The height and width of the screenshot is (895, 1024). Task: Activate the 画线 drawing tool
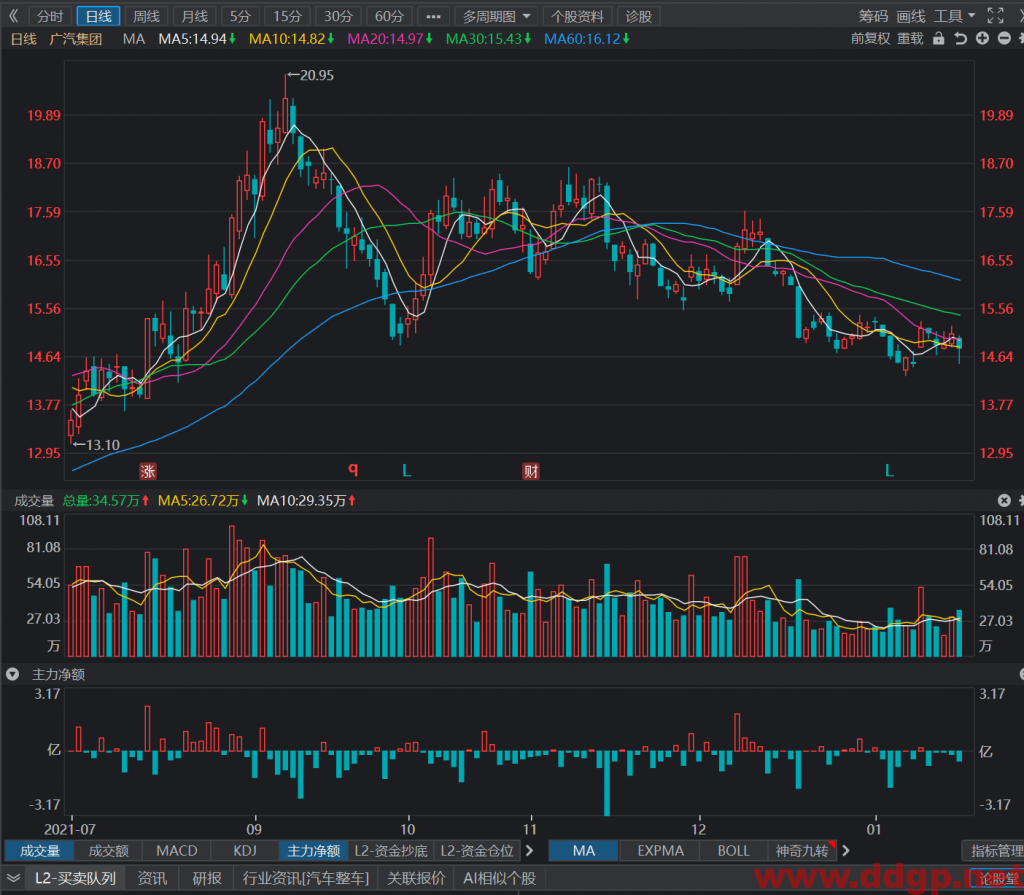[911, 16]
